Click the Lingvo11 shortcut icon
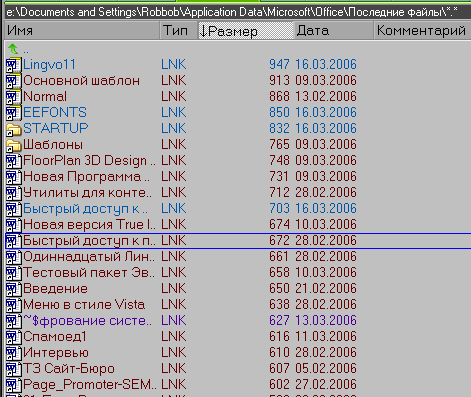 click(13, 65)
